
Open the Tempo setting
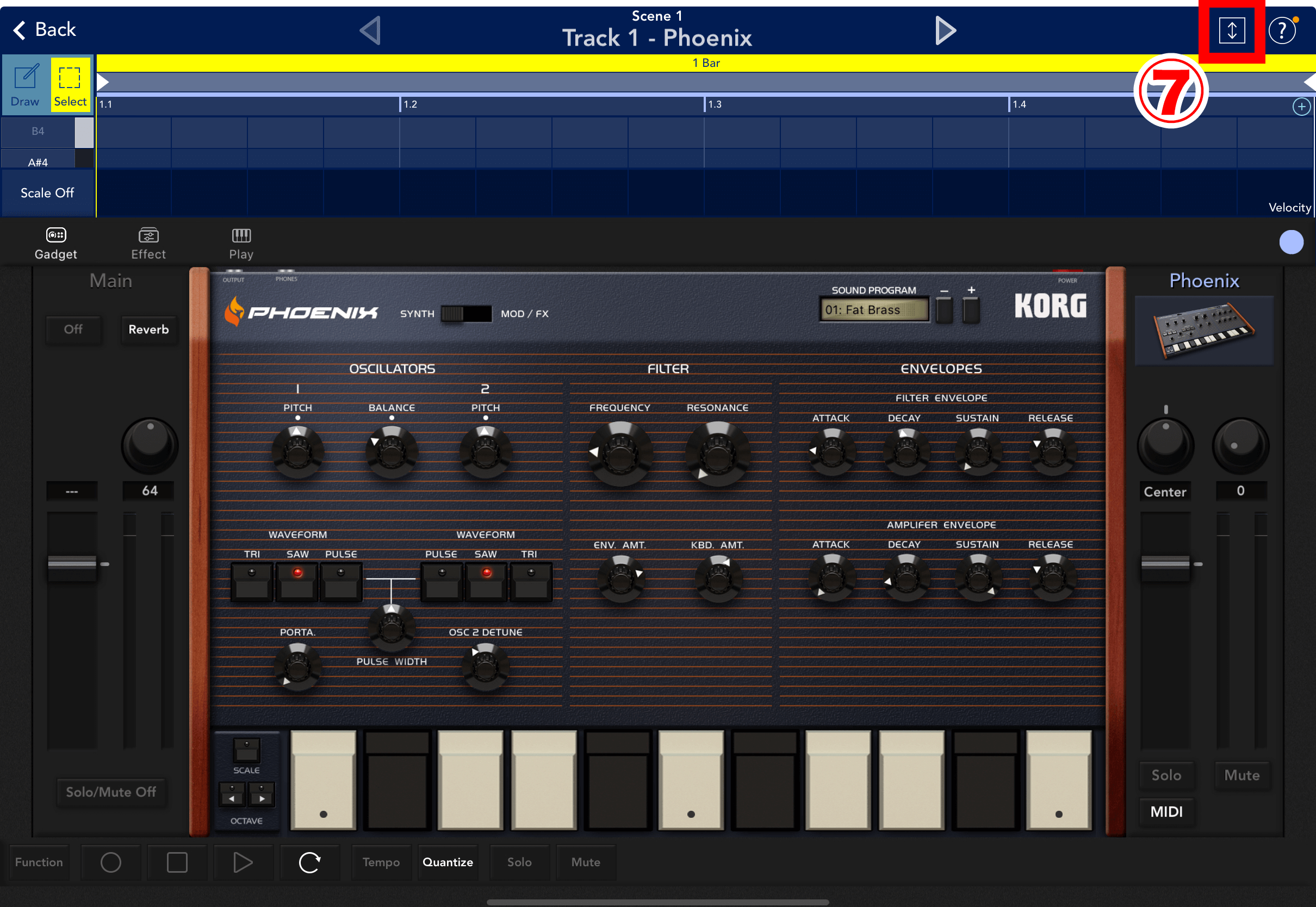tap(381, 862)
